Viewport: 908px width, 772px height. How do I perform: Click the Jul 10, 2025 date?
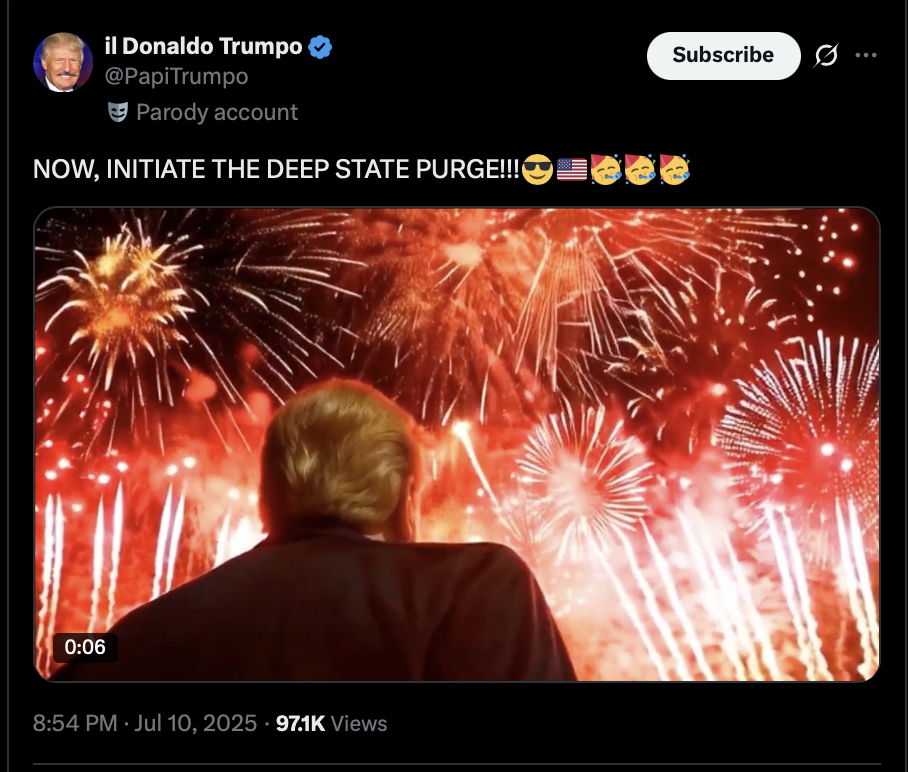[x=196, y=723]
